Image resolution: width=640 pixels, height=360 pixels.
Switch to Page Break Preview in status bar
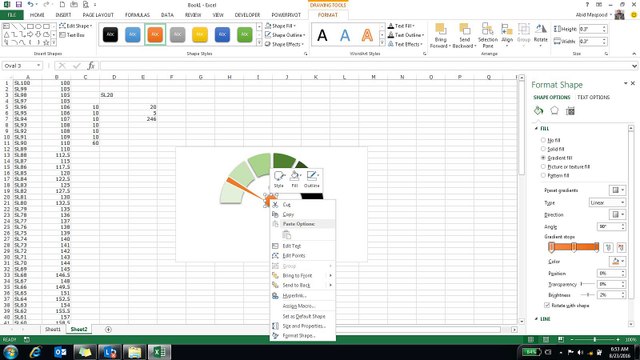pos(561,340)
